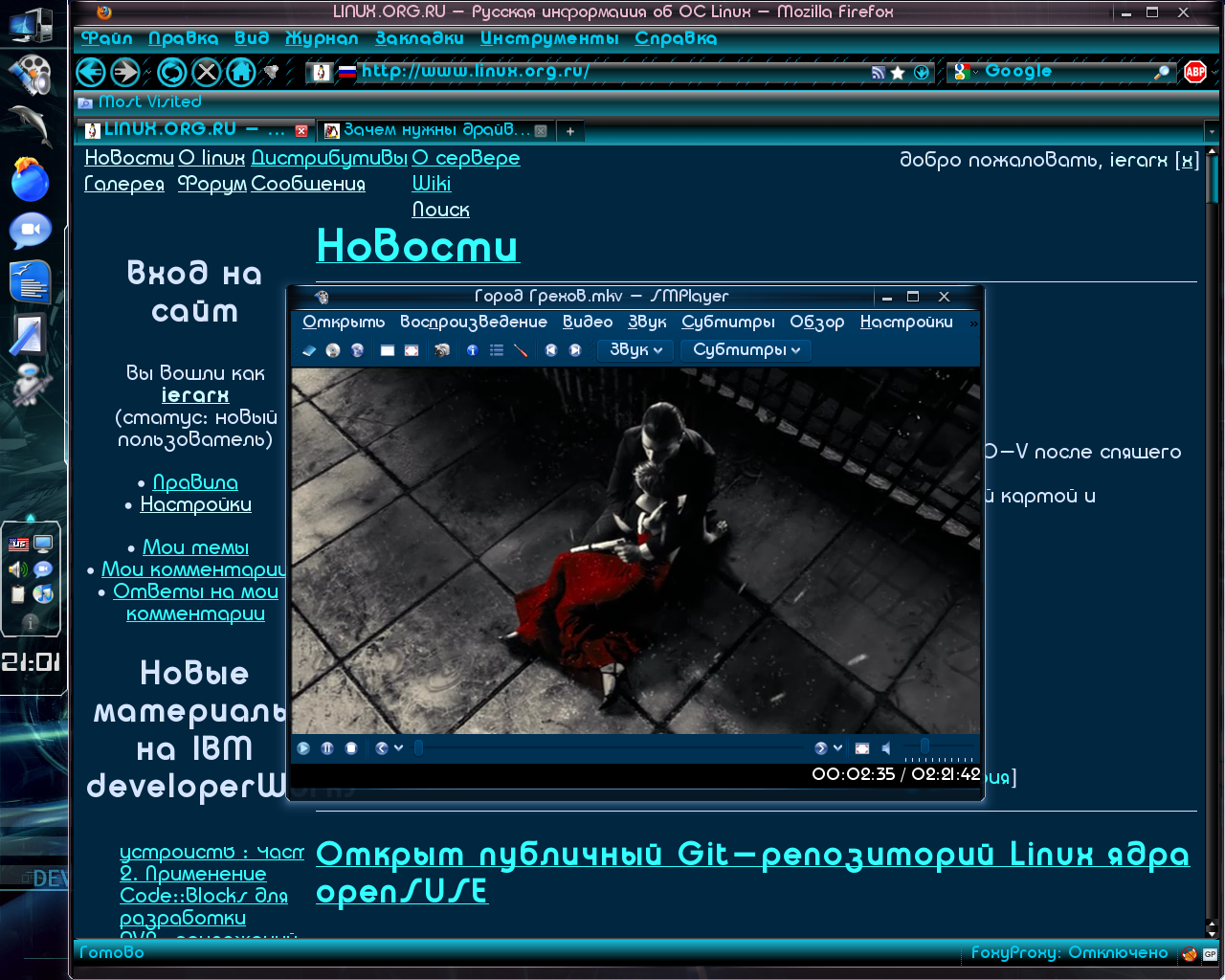Viewport: 1225px width, 980px height.
Task: Take a screenshot with SMPlayer camera icon
Action: (441, 350)
